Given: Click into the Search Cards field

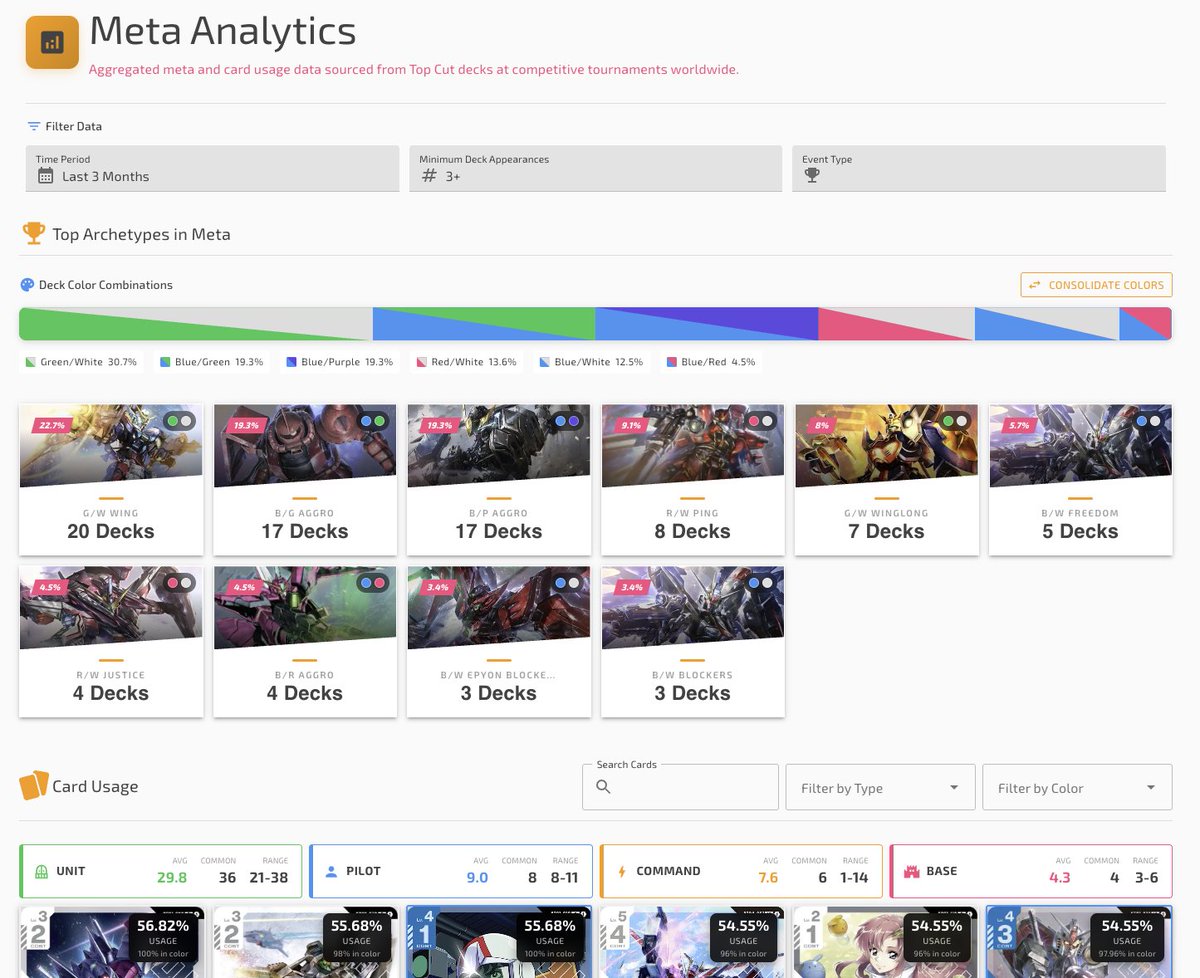Looking at the screenshot, I should [x=680, y=787].
